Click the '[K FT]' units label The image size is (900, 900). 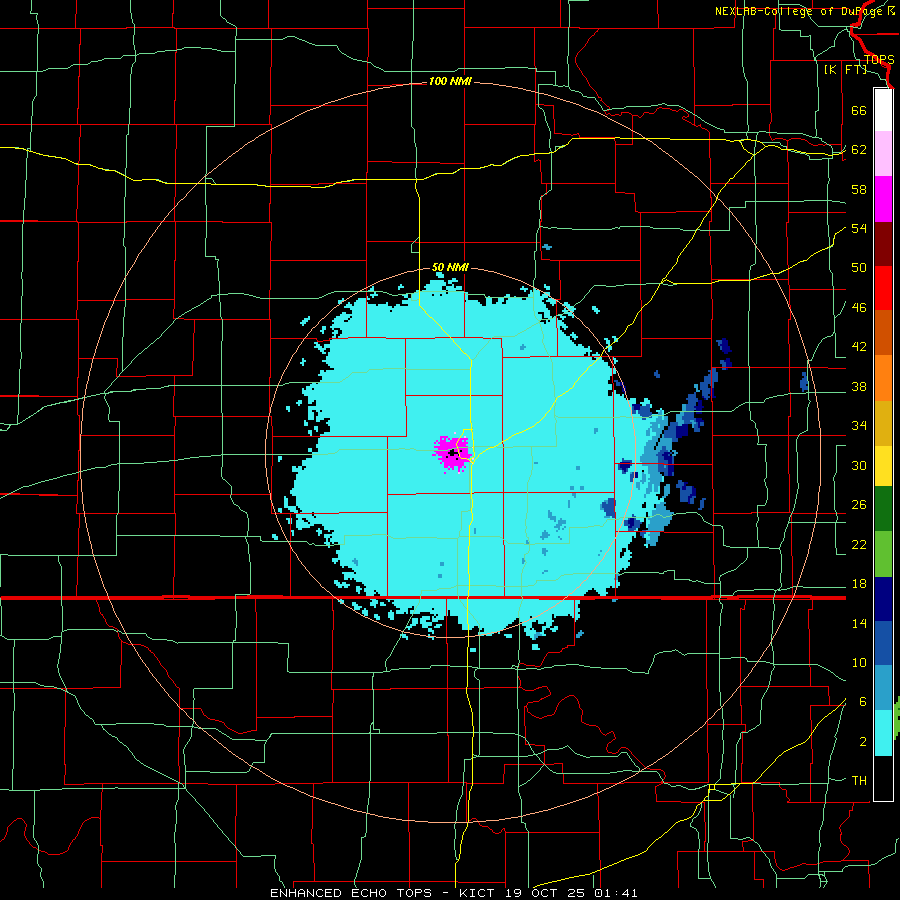coord(845,69)
